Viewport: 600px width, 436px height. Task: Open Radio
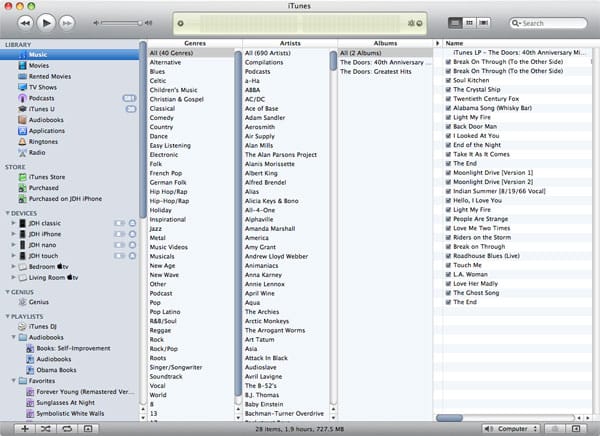point(37,152)
